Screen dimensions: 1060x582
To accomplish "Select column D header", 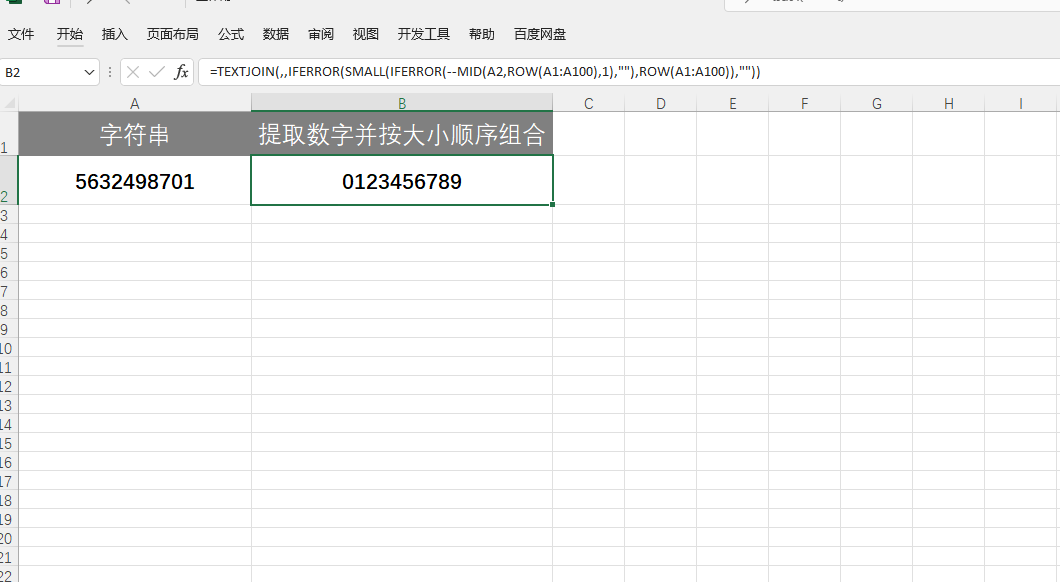I will (x=660, y=103).
